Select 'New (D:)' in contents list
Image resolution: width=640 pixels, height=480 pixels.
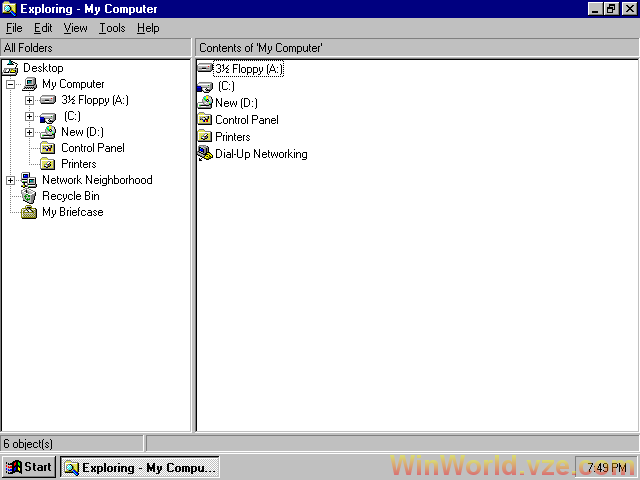[236, 102]
